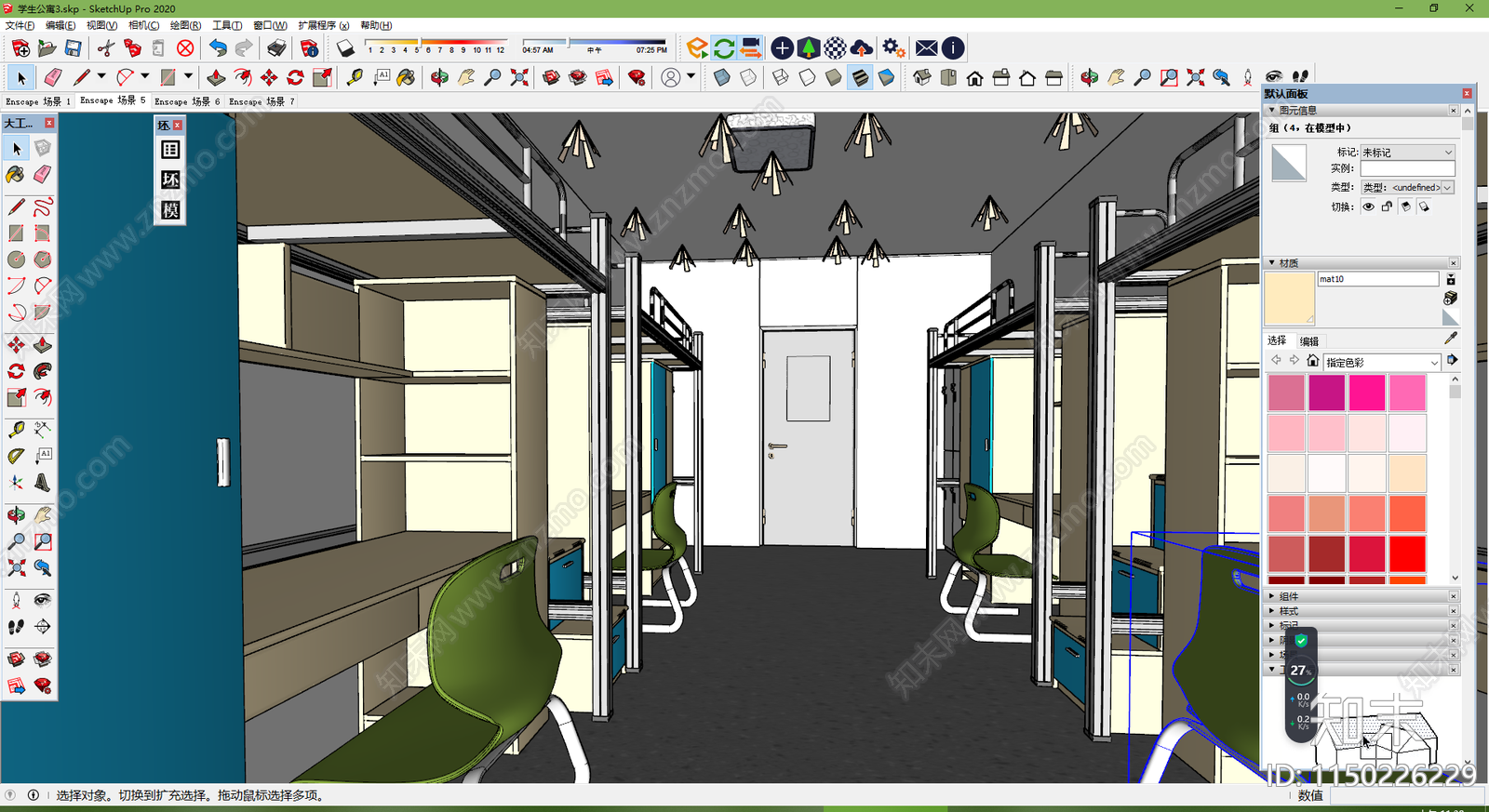Open the 类型 undefined type dropdown
This screenshot has height=812, width=1489.
tap(1407, 188)
